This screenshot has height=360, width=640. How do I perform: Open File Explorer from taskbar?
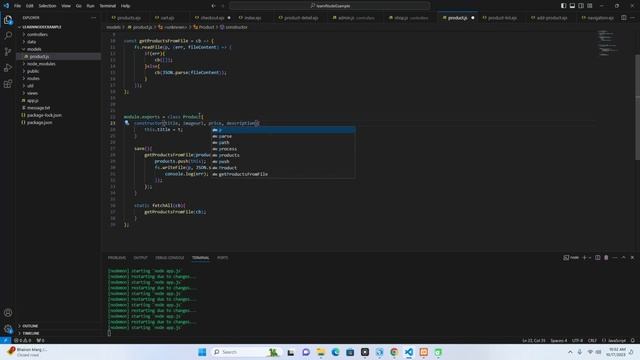click(321, 352)
